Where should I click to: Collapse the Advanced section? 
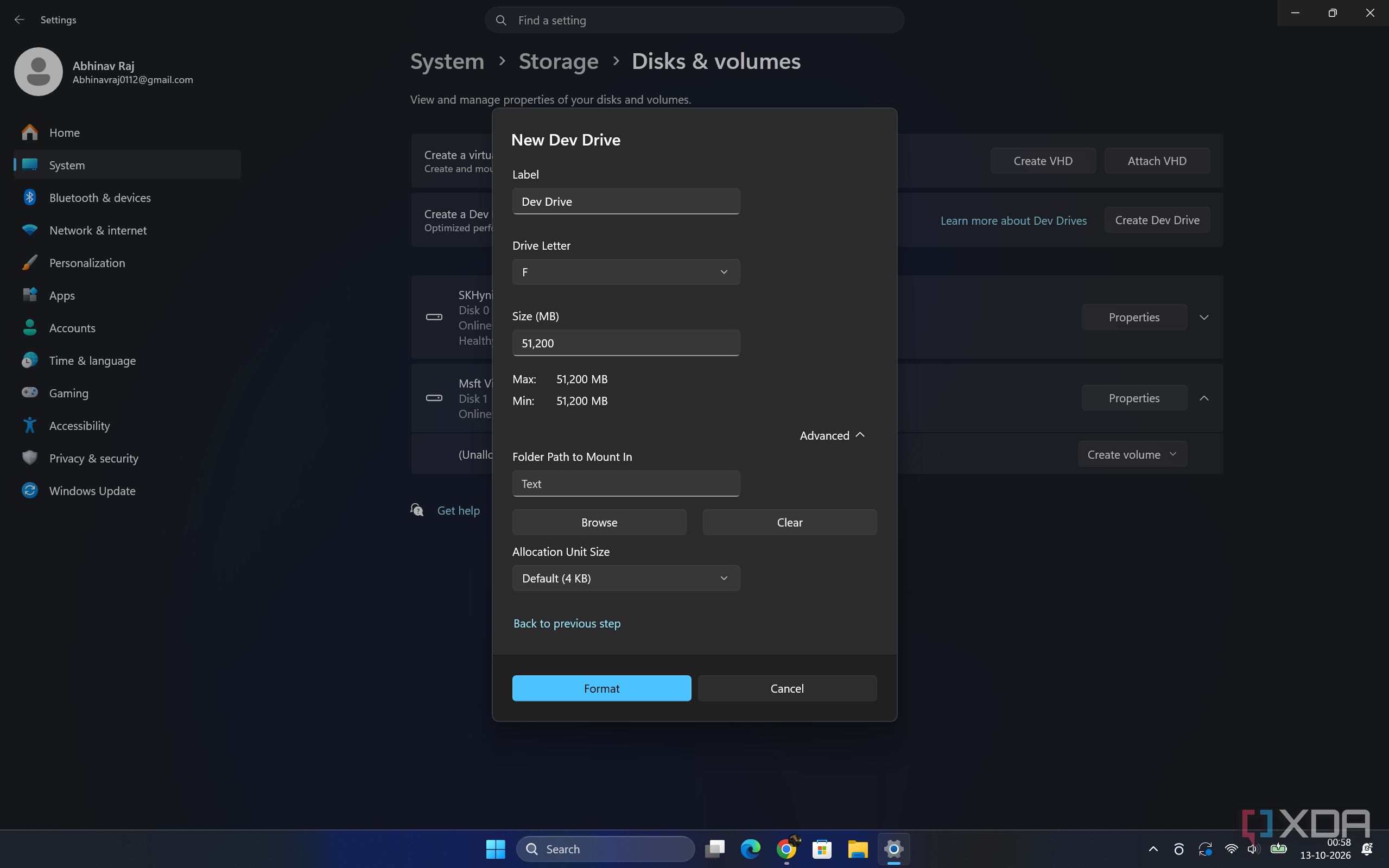[x=832, y=435]
